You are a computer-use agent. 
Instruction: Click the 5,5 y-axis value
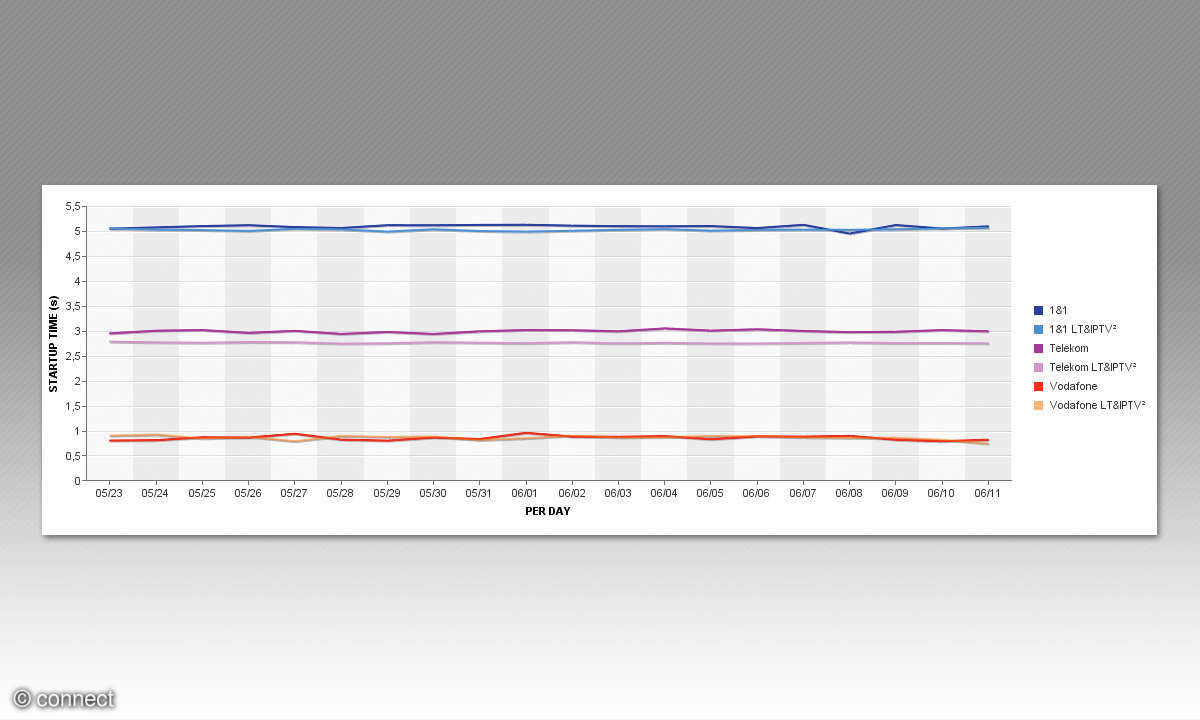click(x=73, y=206)
